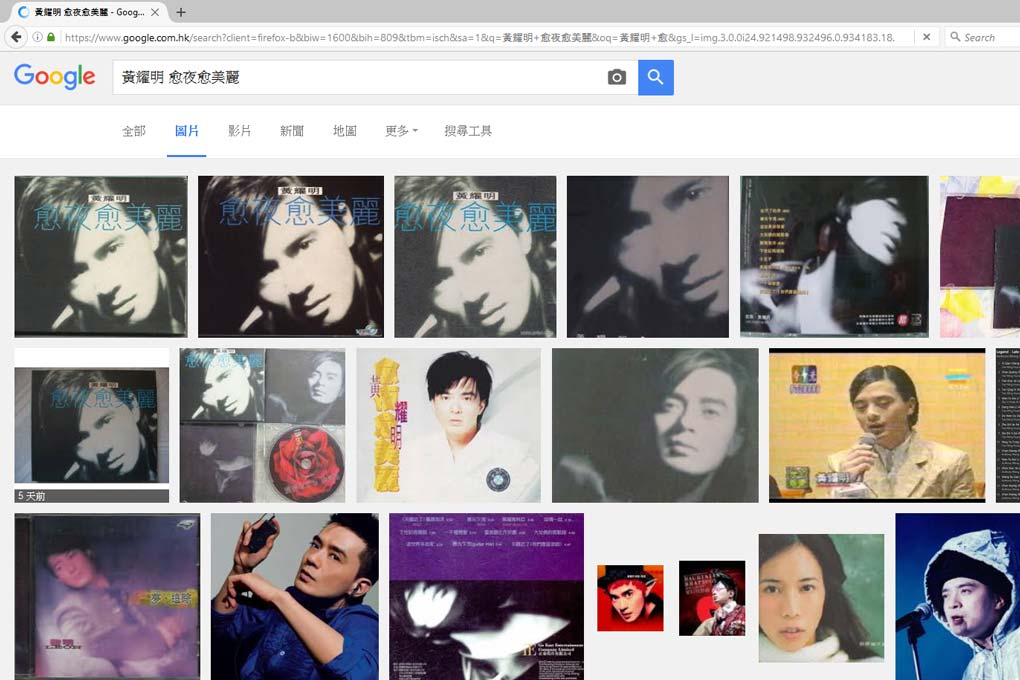Click the Firefox Search box
Viewport: 1020px width, 680px height.
[x=984, y=37]
